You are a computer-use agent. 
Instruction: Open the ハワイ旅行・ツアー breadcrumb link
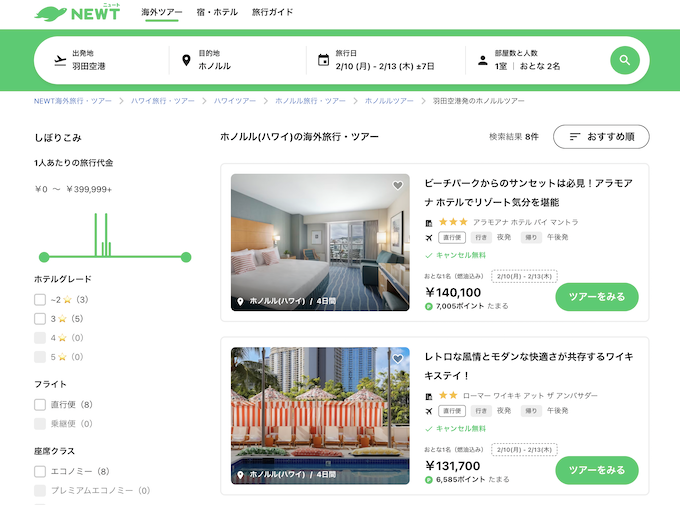point(164,101)
